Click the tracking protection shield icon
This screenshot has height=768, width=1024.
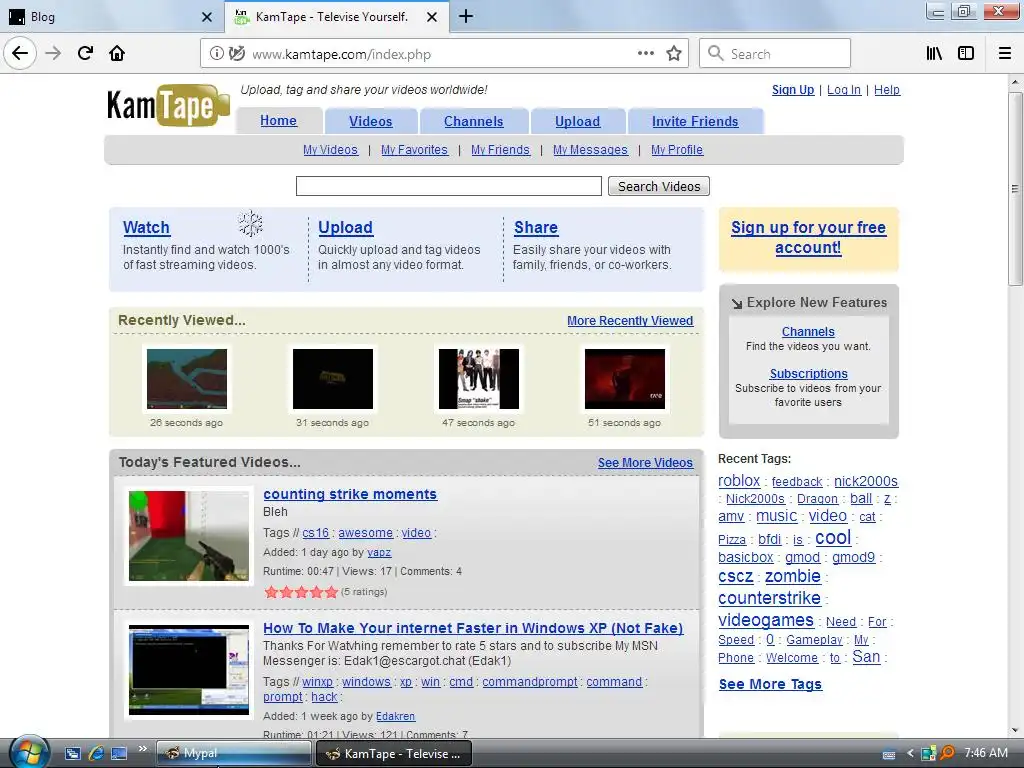tap(237, 54)
